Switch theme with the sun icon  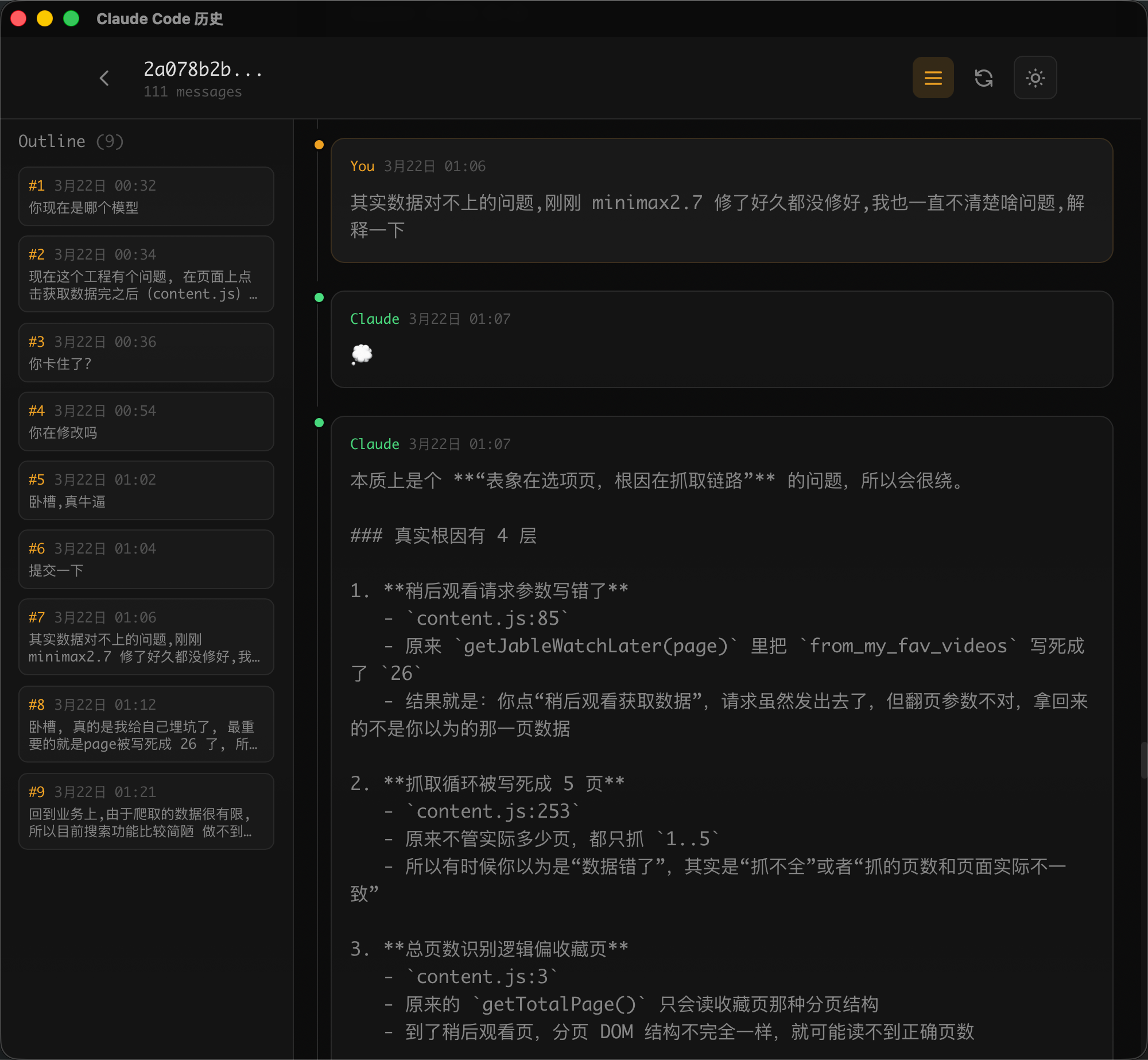click(1035, 78)
